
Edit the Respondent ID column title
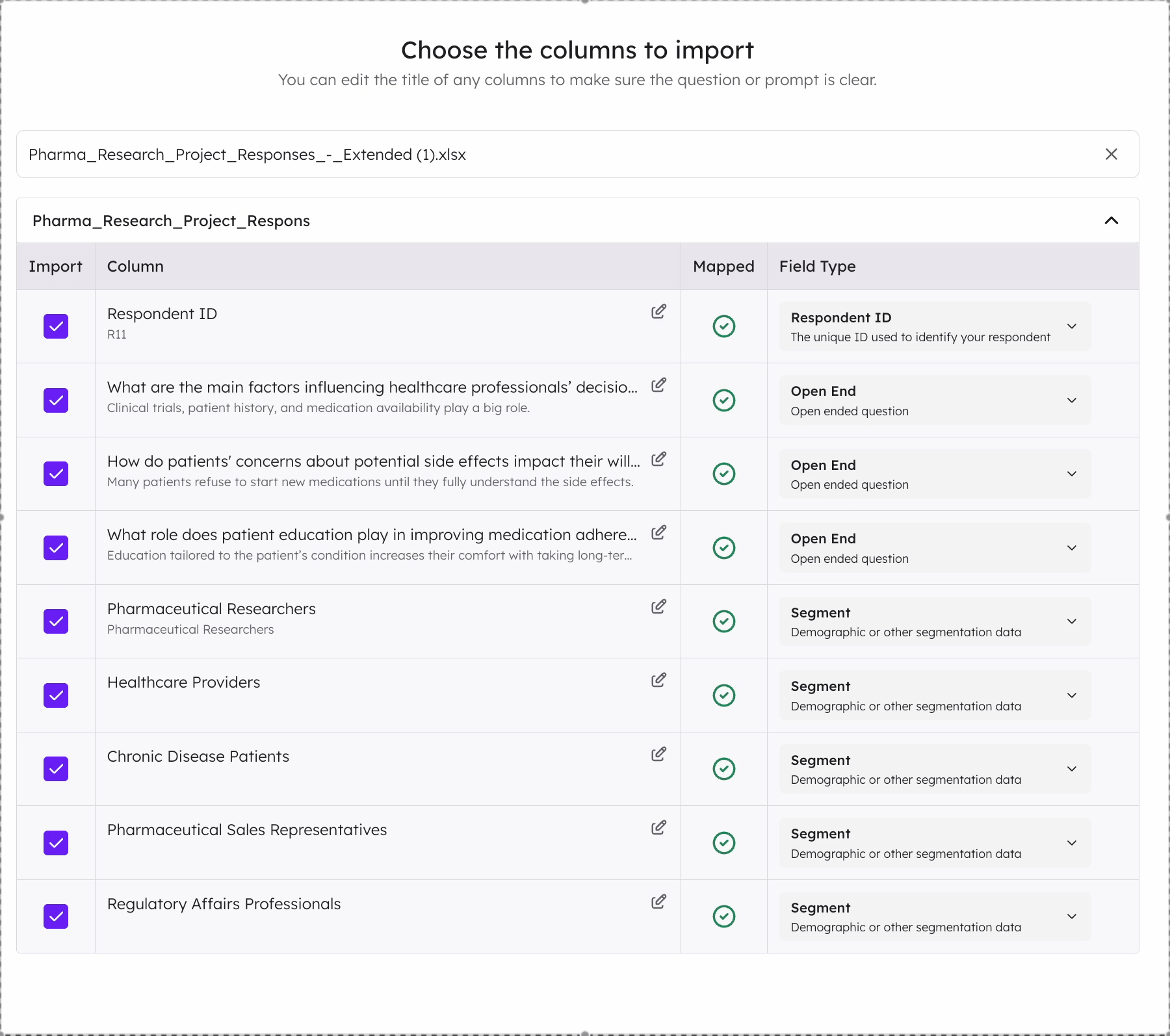[x=658, y=312]
